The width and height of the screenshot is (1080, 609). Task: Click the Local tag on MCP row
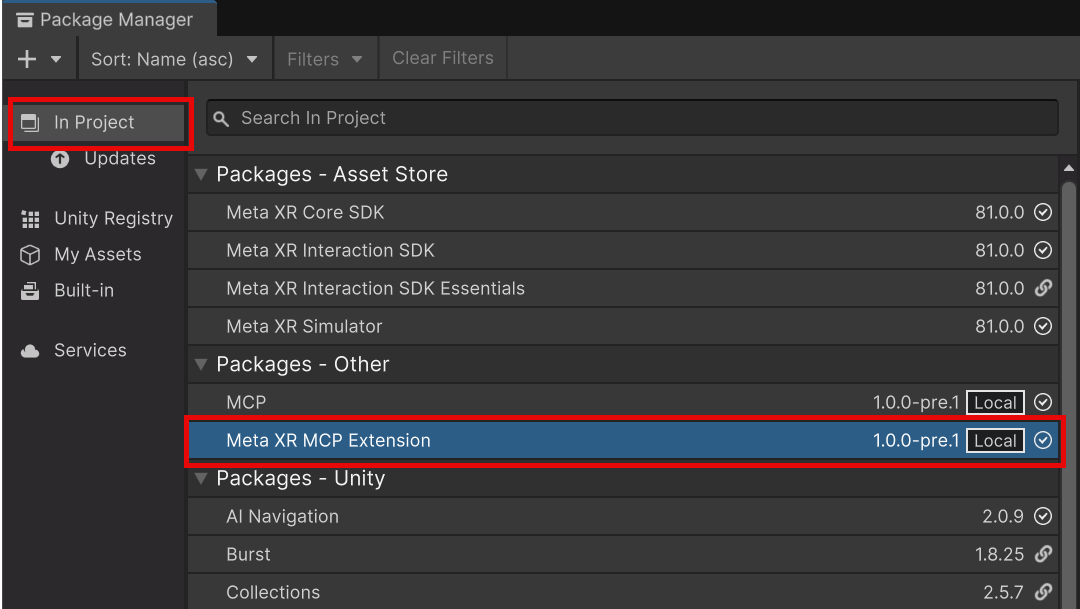click(x=995, y=403)
